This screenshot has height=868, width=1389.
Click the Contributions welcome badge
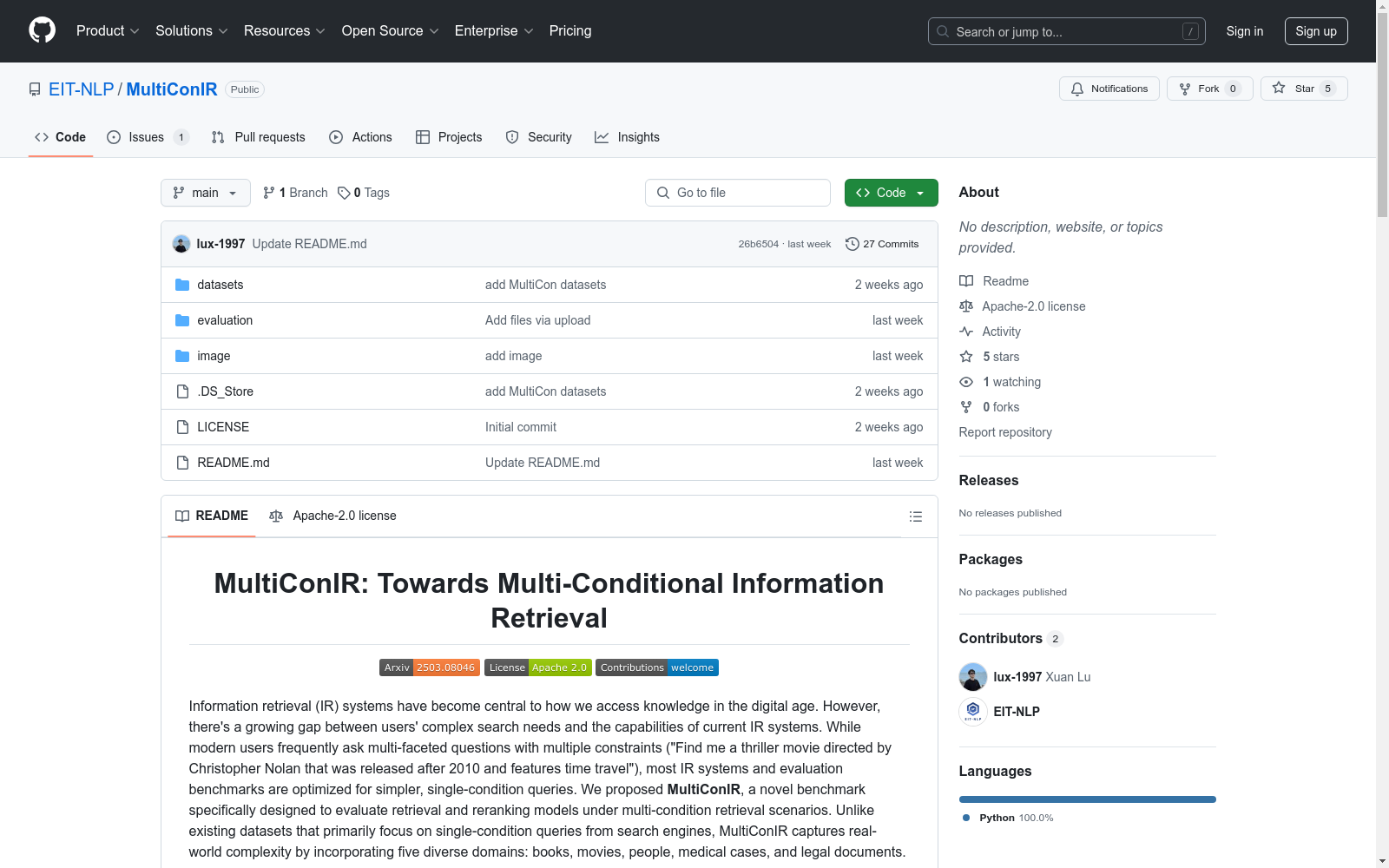657,667
